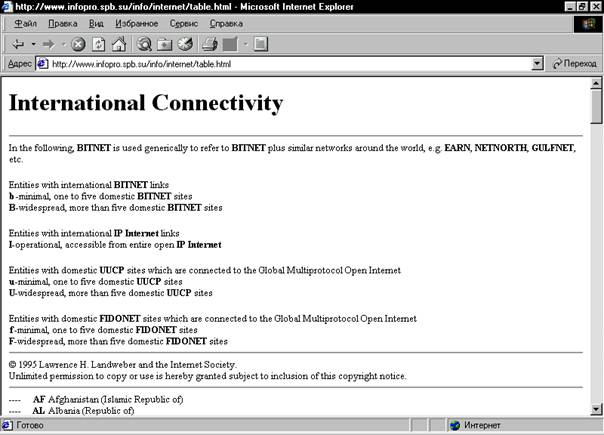Click the Переход go button
This screenshot has height=435, width=604.
click(575, 64)
